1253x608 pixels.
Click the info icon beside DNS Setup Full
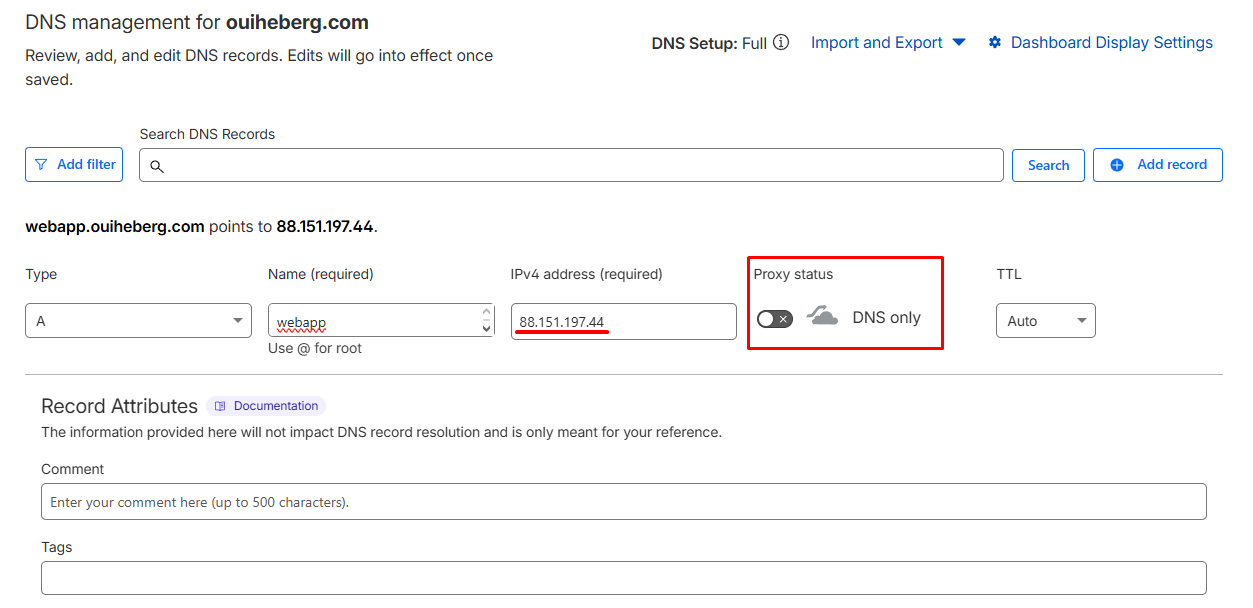781,43
